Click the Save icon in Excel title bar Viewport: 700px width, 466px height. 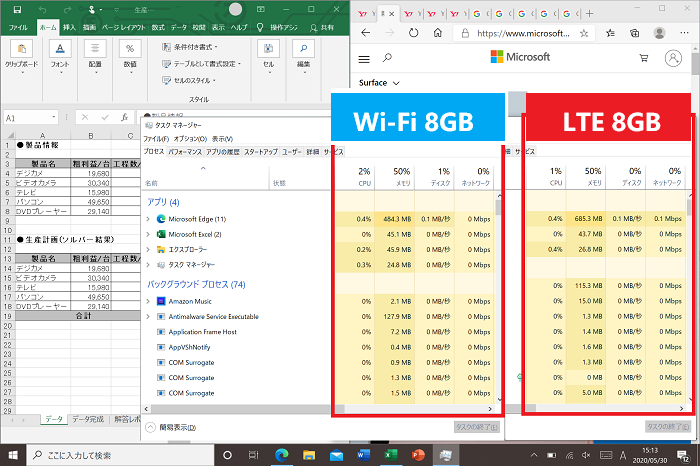pyautogui.click(x=17, y=9)
